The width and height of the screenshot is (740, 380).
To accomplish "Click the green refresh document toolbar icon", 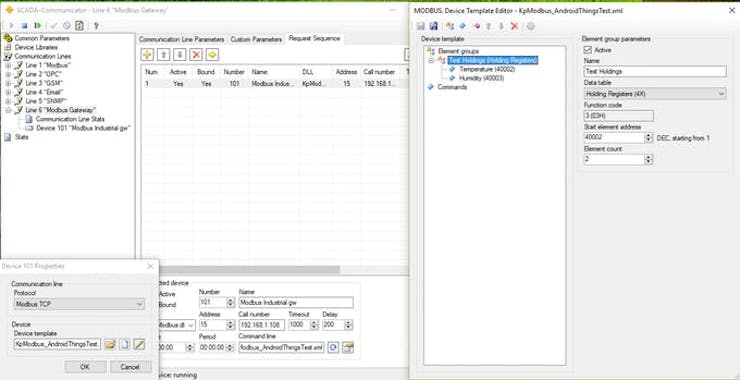I will click(79, 25).
